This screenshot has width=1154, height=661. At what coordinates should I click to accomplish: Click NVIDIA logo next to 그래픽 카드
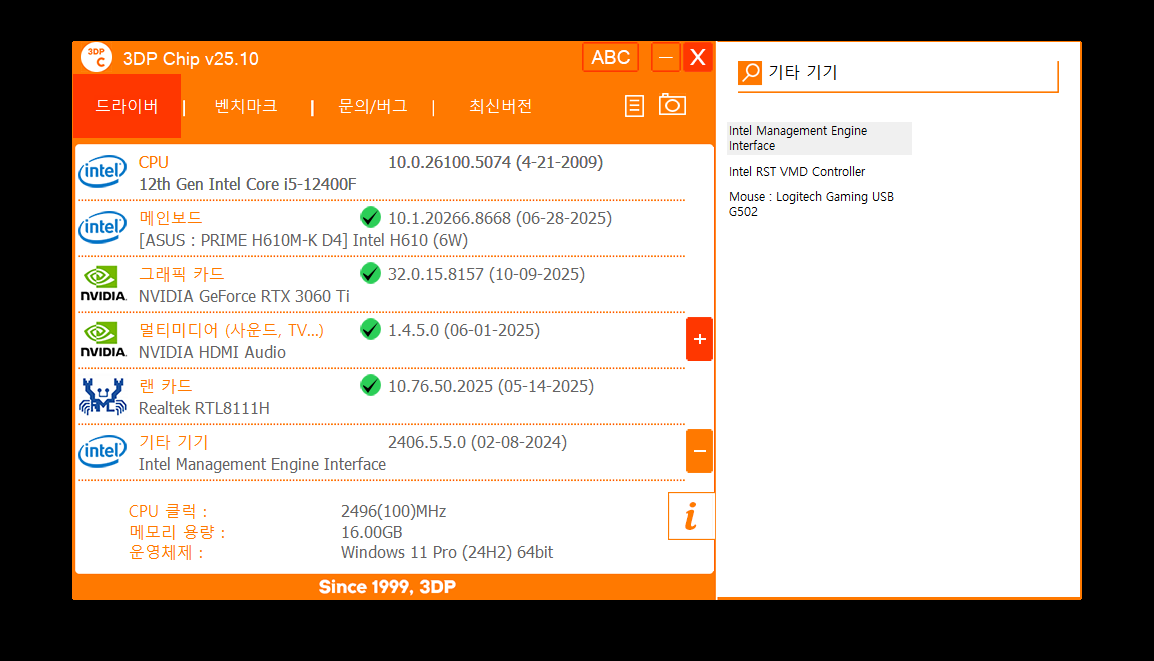(x=103, y=284)
